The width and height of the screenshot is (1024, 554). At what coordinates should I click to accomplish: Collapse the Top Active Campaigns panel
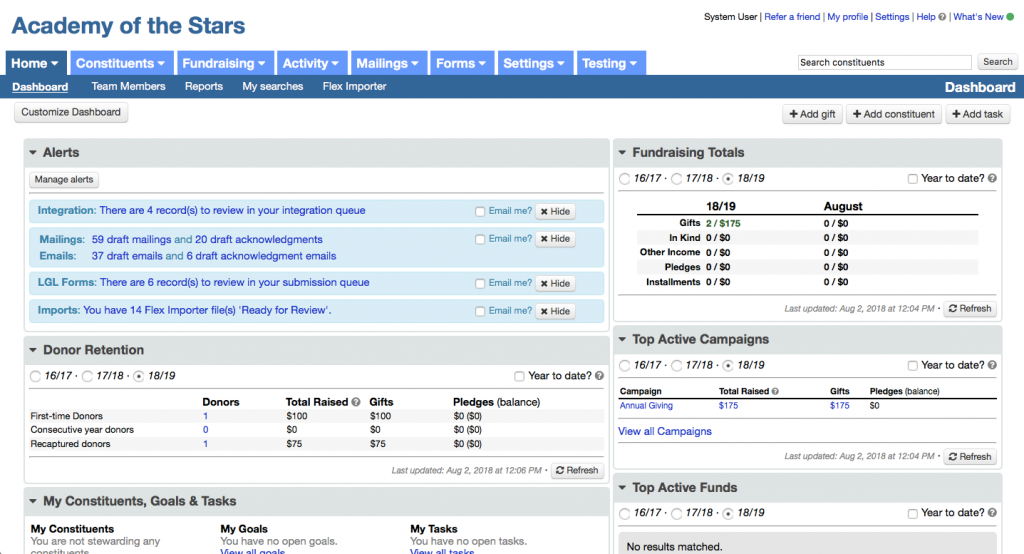(x=622, y=340)
